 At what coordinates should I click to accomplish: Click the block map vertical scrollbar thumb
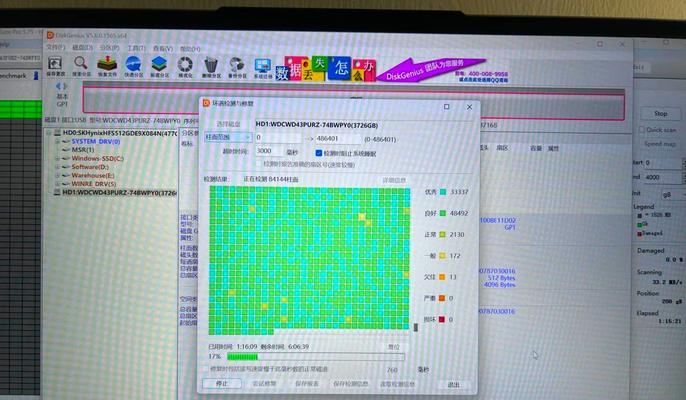pyautogui.click(x=415, y=327)
